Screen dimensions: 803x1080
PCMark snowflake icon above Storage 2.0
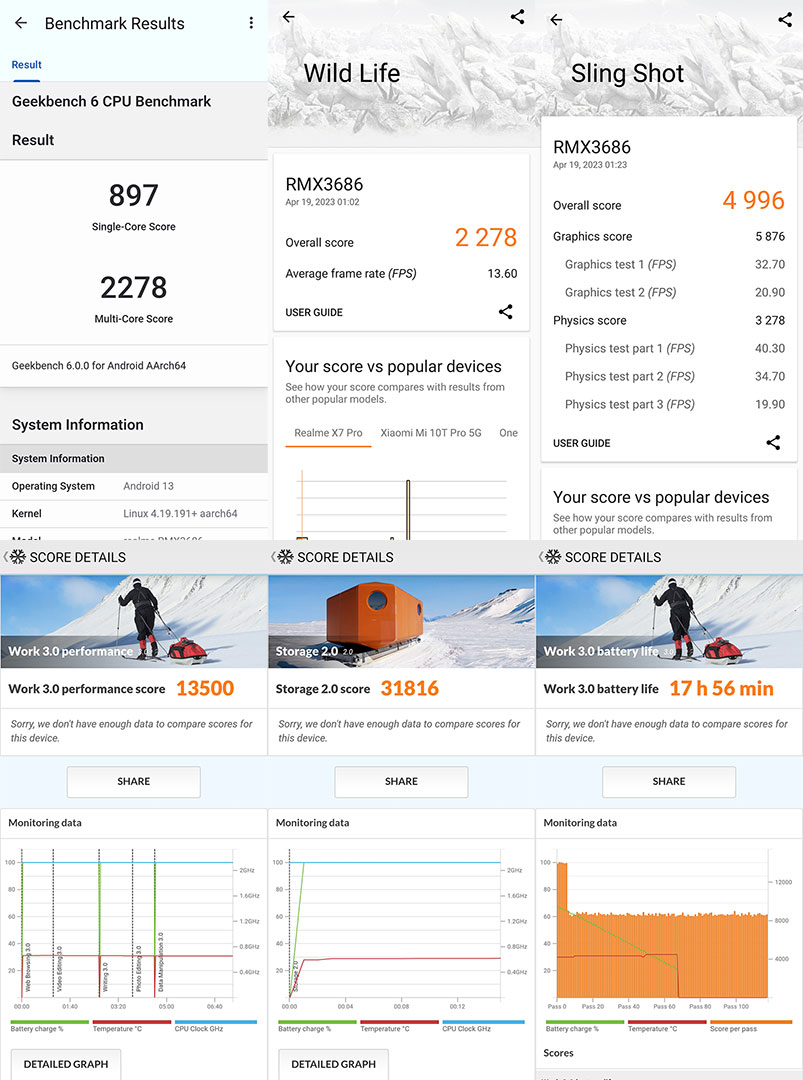click(285, 557)
